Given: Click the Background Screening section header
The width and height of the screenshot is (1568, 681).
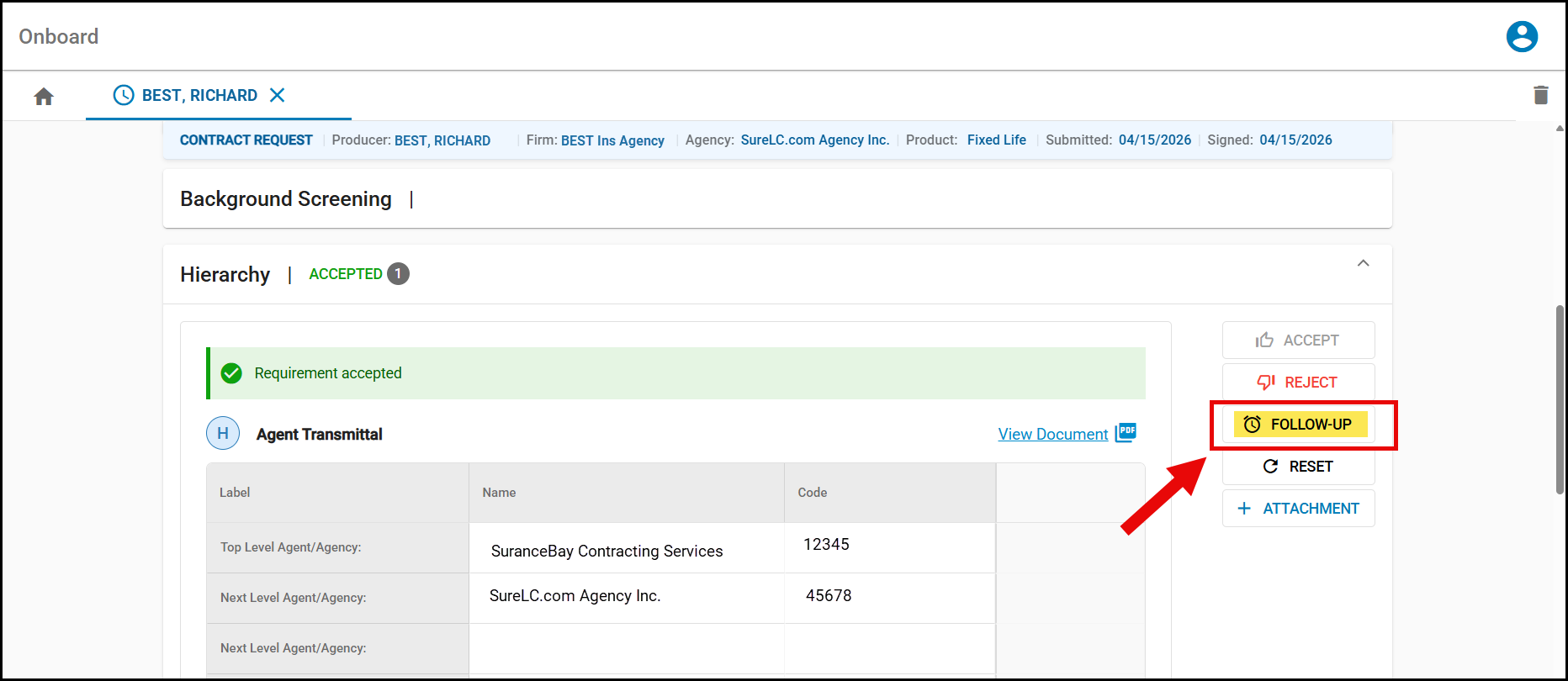Looking at the screenshot, I should [x=777, y=198].
